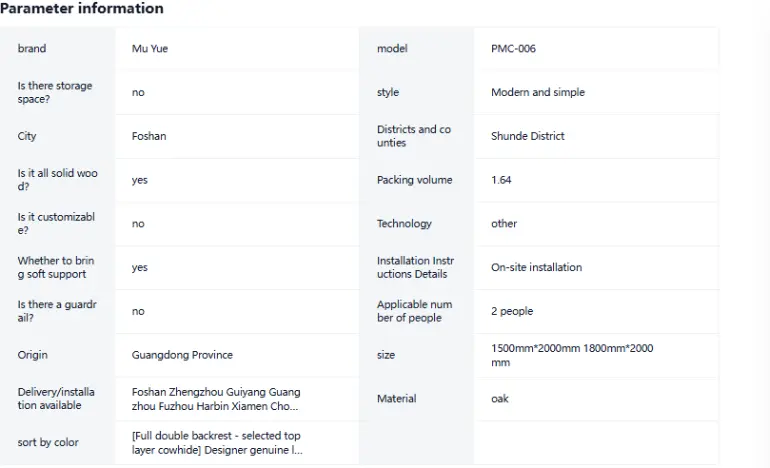Click the Is there a guardrail label

click(57, 311)
